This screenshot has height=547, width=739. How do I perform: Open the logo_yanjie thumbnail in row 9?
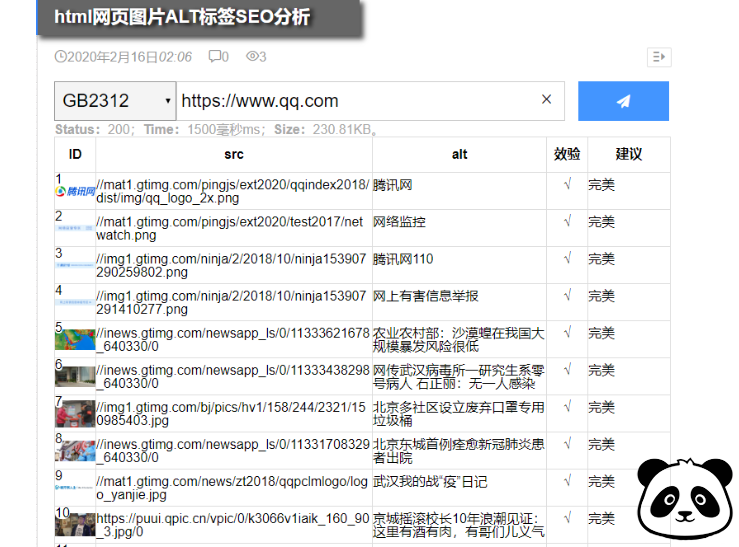pos(75,487)
